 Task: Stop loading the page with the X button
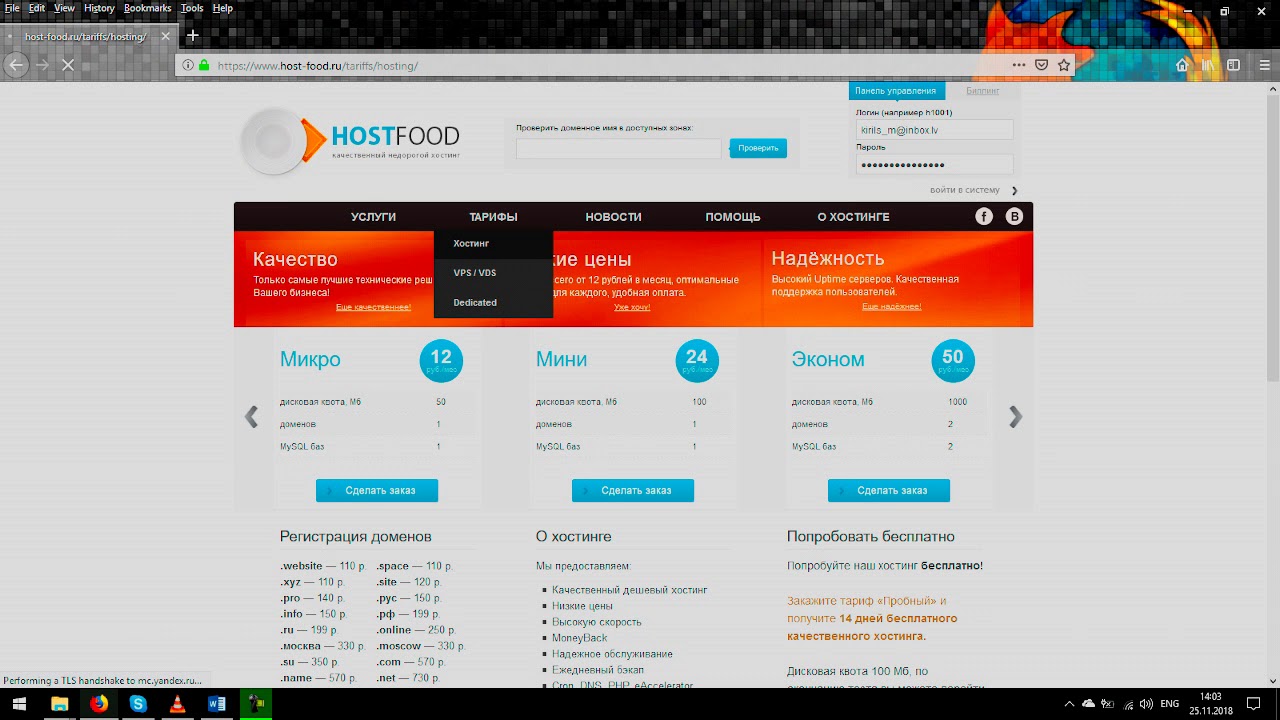pyautogui.click(x=69, y=65)
